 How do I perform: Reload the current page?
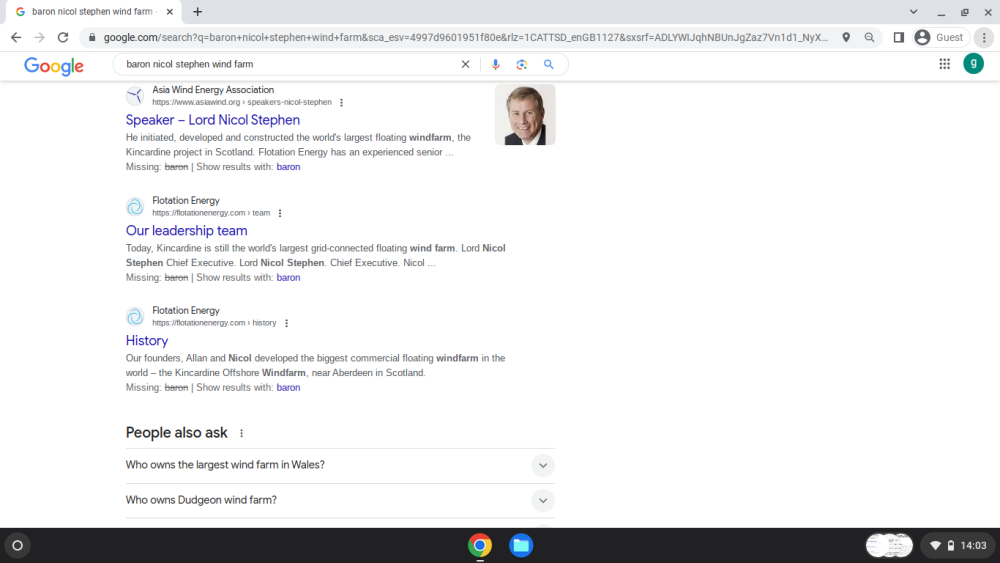pos(63,38)
